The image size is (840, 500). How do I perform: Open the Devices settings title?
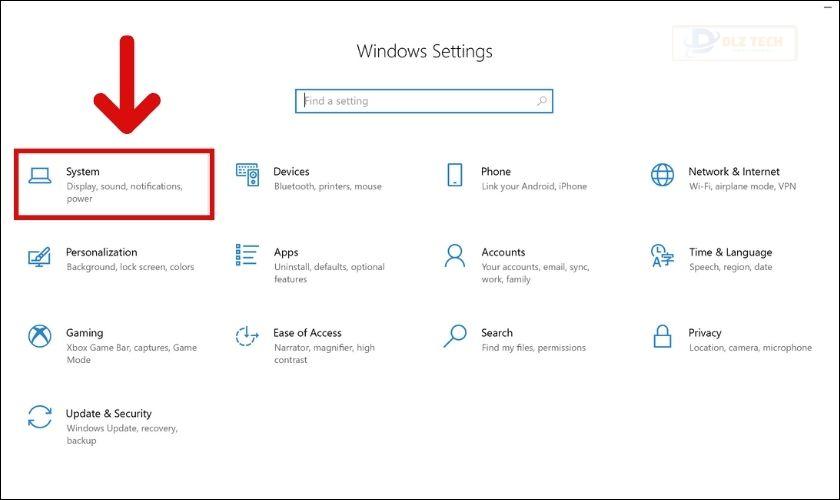291,171
